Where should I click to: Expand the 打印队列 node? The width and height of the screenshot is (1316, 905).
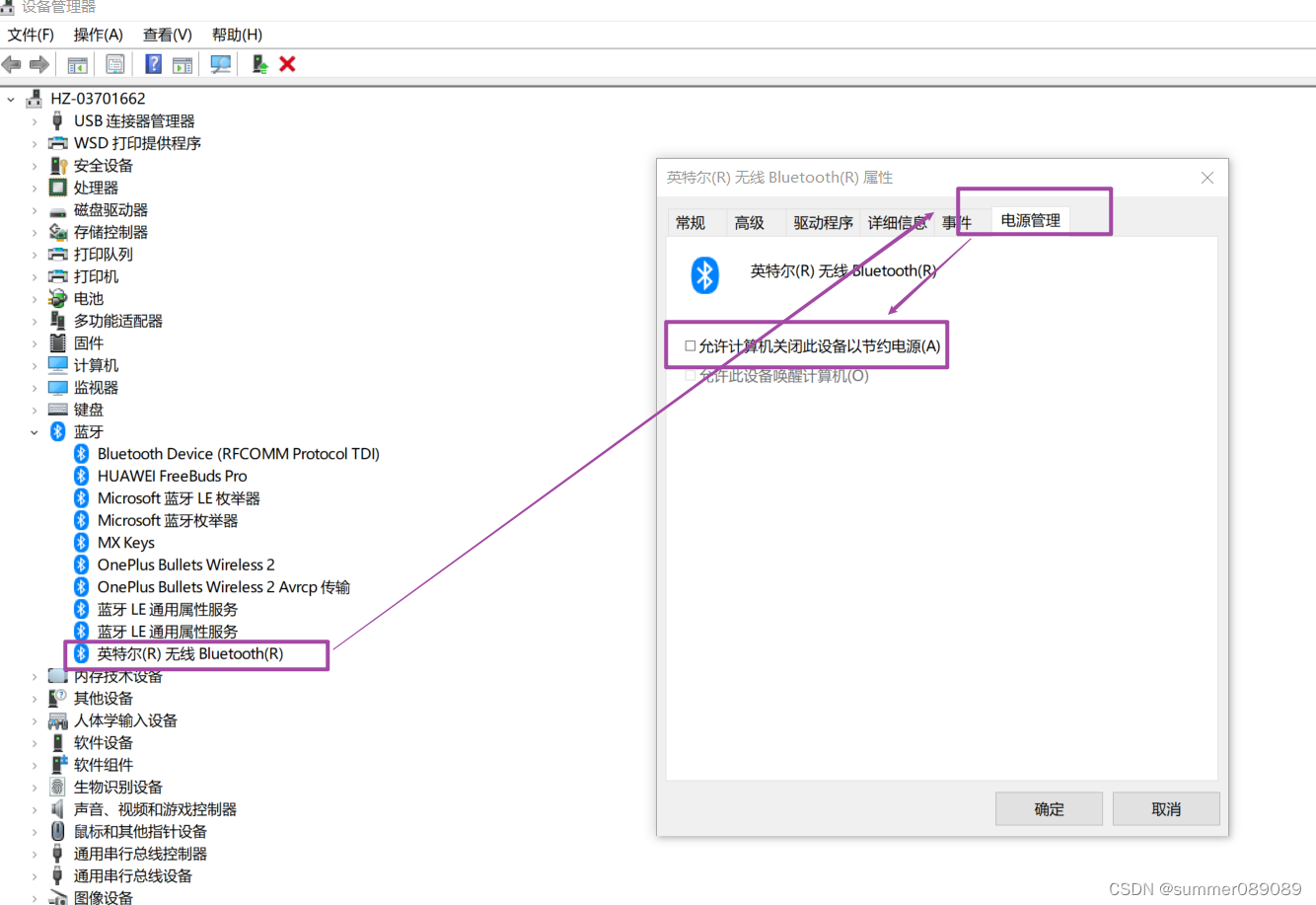tap(35, 255)
